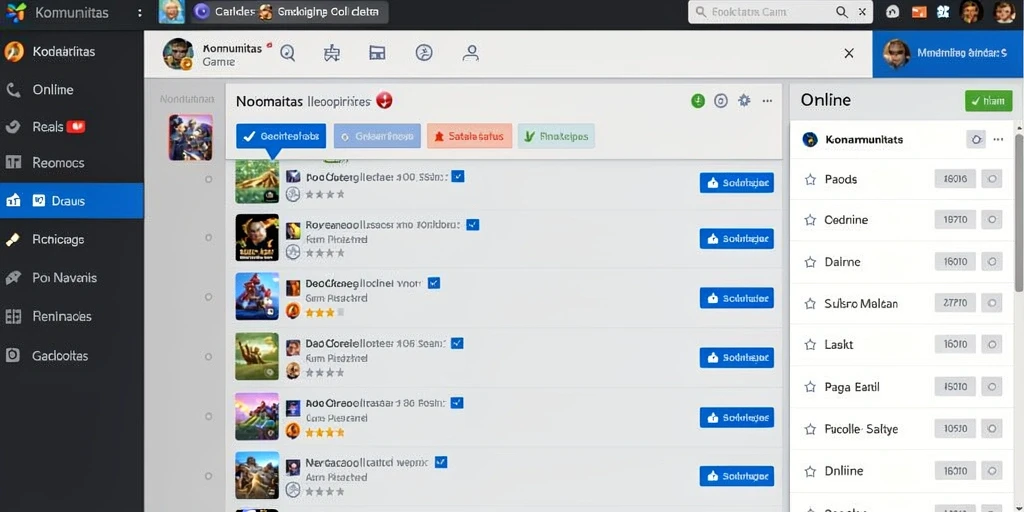Click the Pucolle Saltye list entry
This screenshot has width=1024, height=512.
coord(901,429)
